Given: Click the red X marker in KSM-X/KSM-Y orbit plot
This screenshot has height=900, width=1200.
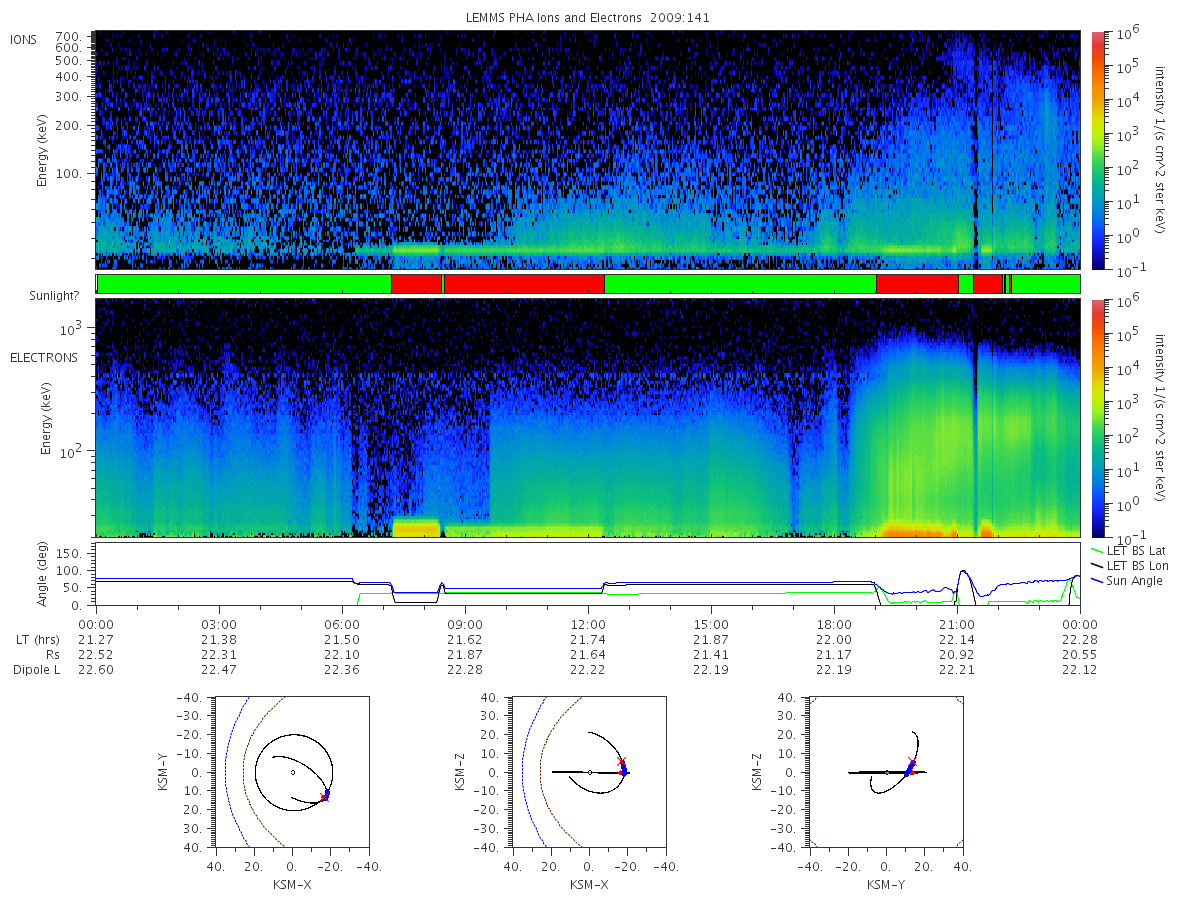Looking at the screenshot, I should (324, 797).
